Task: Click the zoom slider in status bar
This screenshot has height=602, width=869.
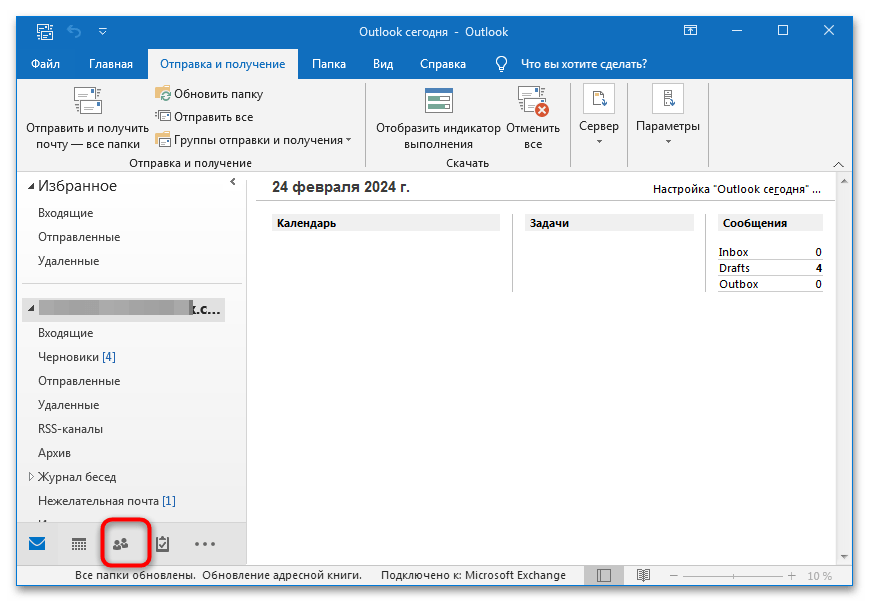Action: coord(733,576)
